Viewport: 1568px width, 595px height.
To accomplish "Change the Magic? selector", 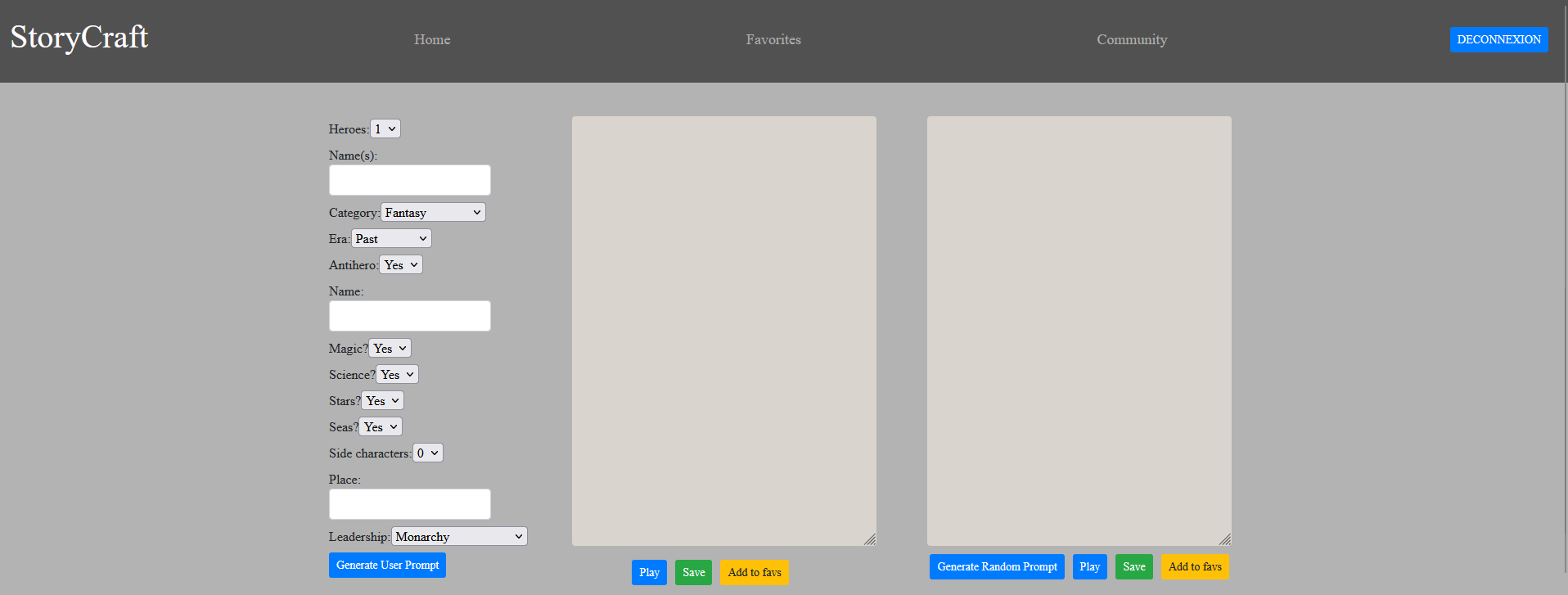I will [x=390, y=349].
